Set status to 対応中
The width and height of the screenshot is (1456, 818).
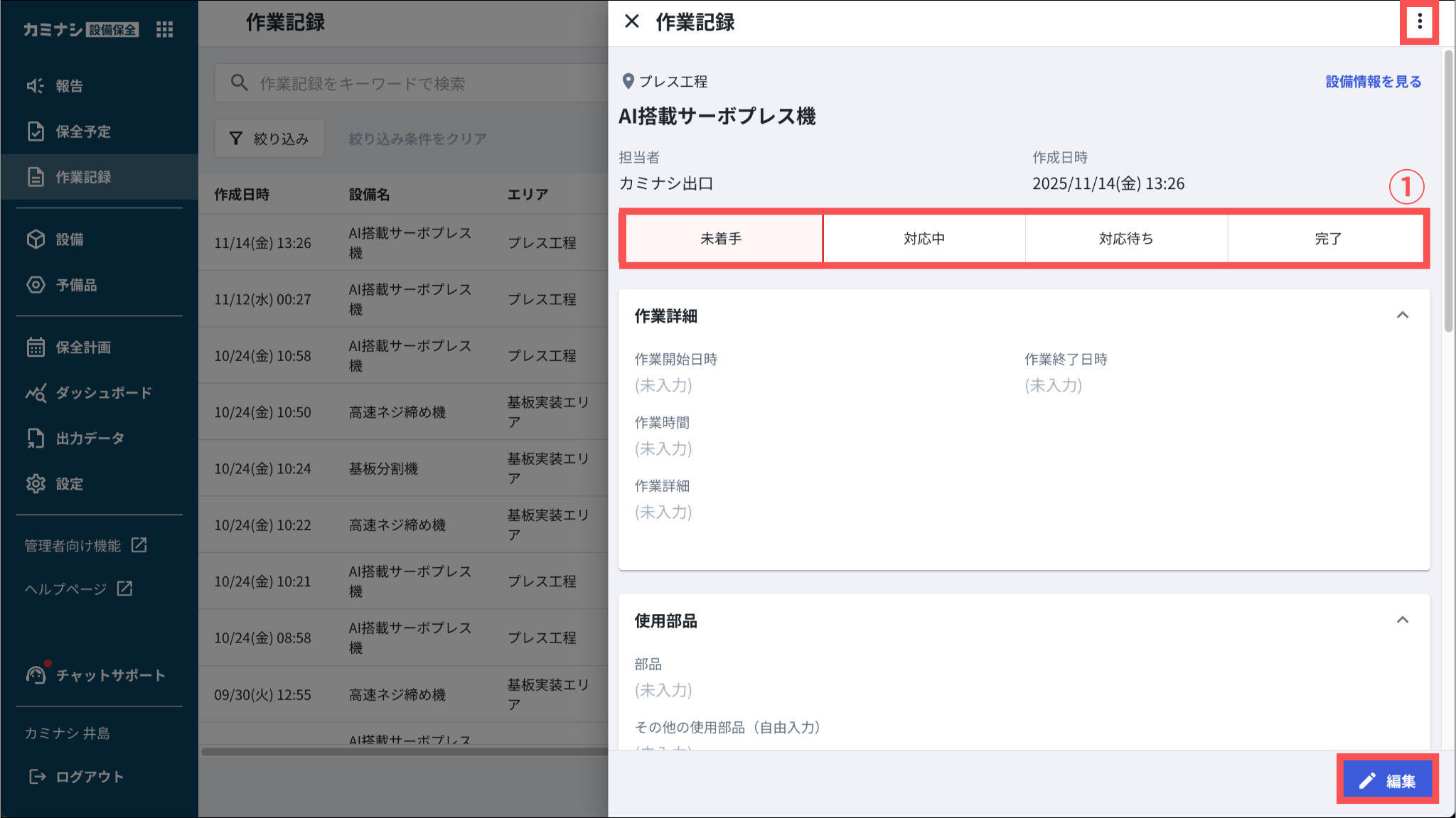click(924, 239)
